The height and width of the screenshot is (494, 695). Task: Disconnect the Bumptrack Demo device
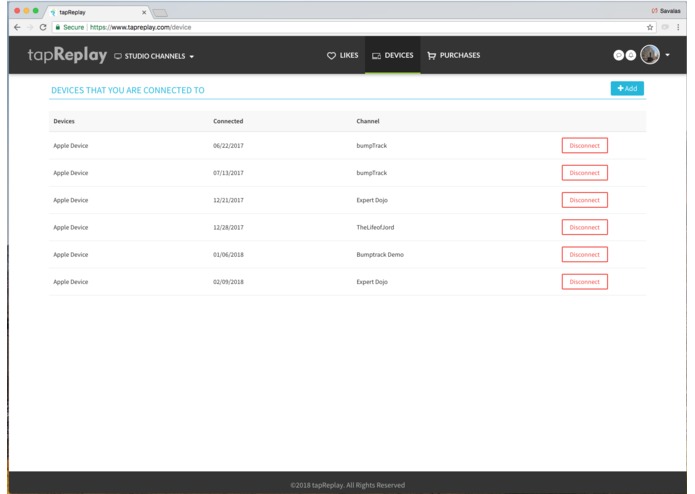(x=585, y=255)
